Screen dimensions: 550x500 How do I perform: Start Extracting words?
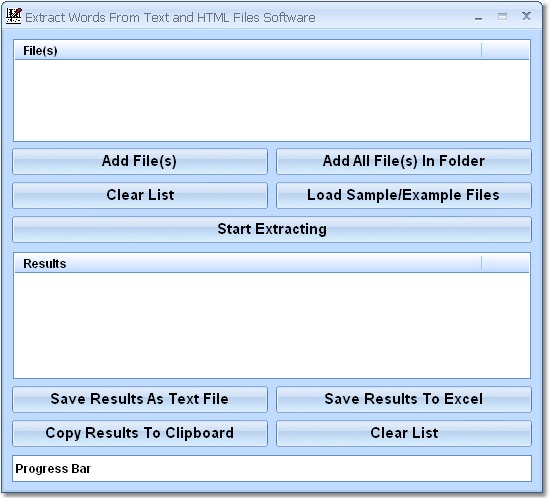click(x=272, y=229)
